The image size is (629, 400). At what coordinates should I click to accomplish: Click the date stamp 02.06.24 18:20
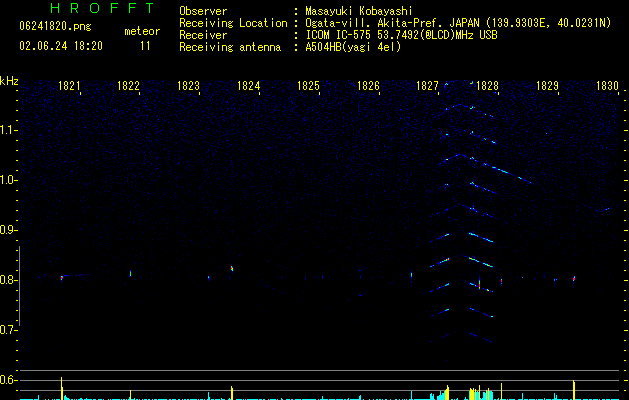[x=61, y=46]
